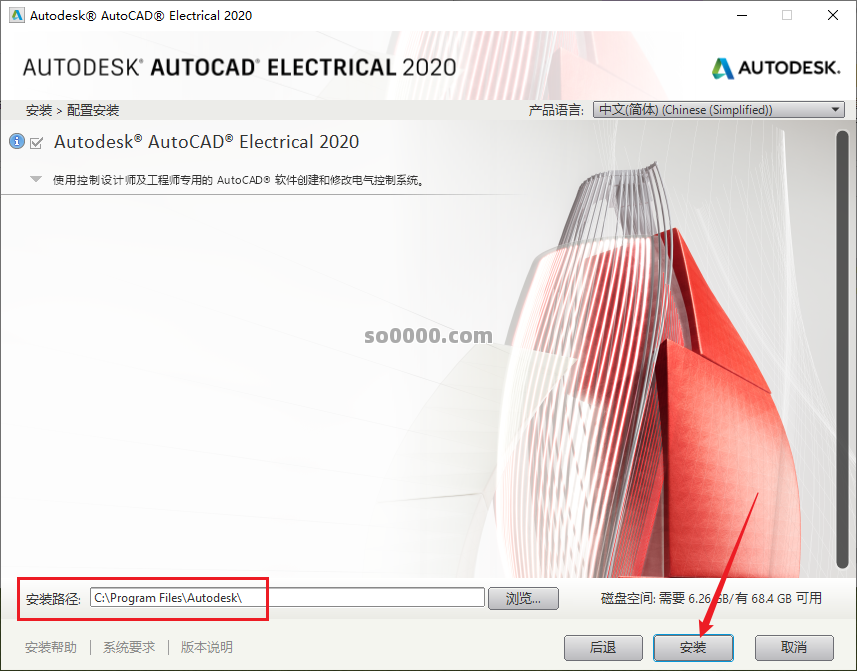The width and height of the screenshot is (857, 671).
Task: Expand the product description disclosure triangle
Action: [x=36, y=179]
